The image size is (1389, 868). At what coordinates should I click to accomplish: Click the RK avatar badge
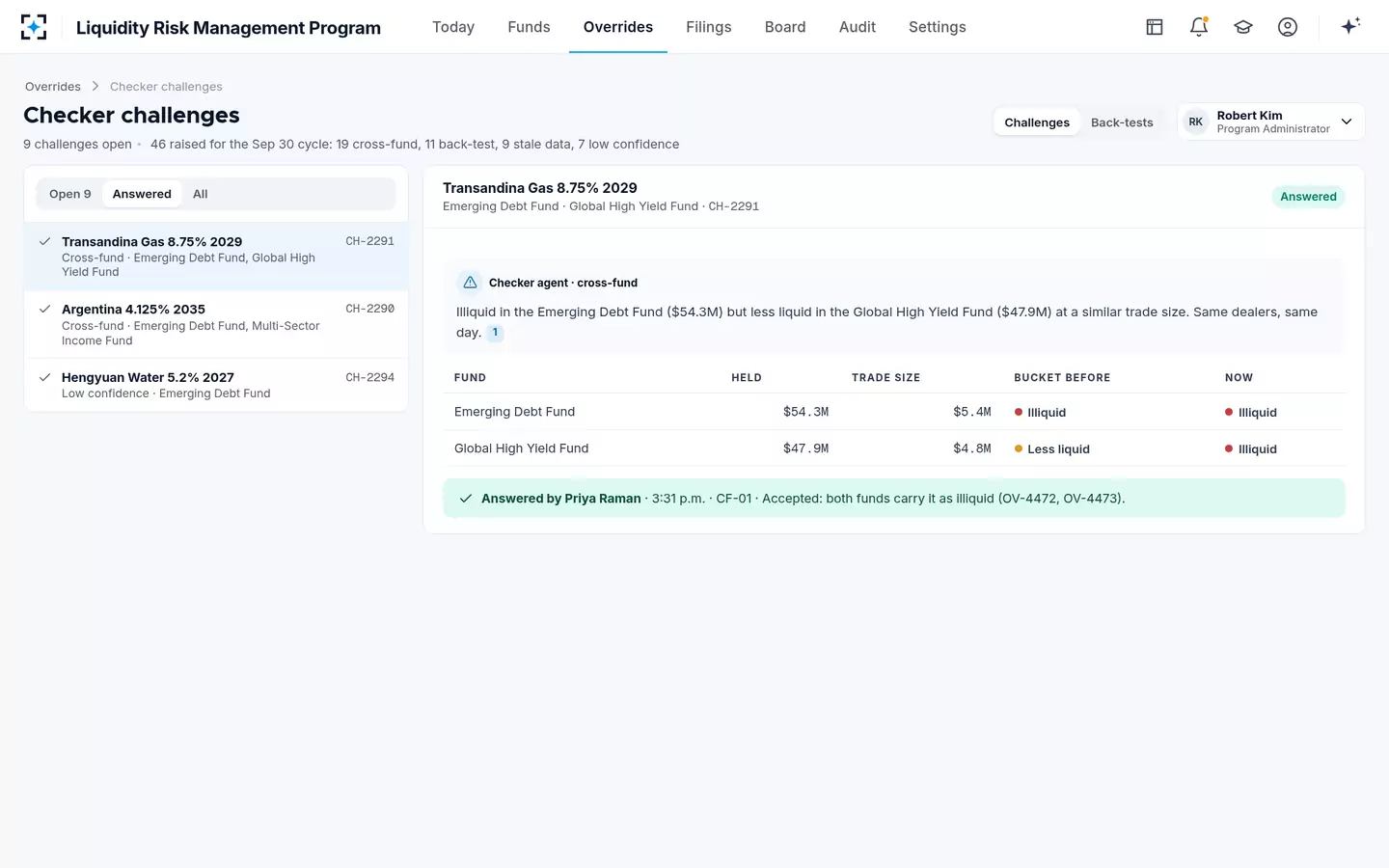[x=1196, y=122]
